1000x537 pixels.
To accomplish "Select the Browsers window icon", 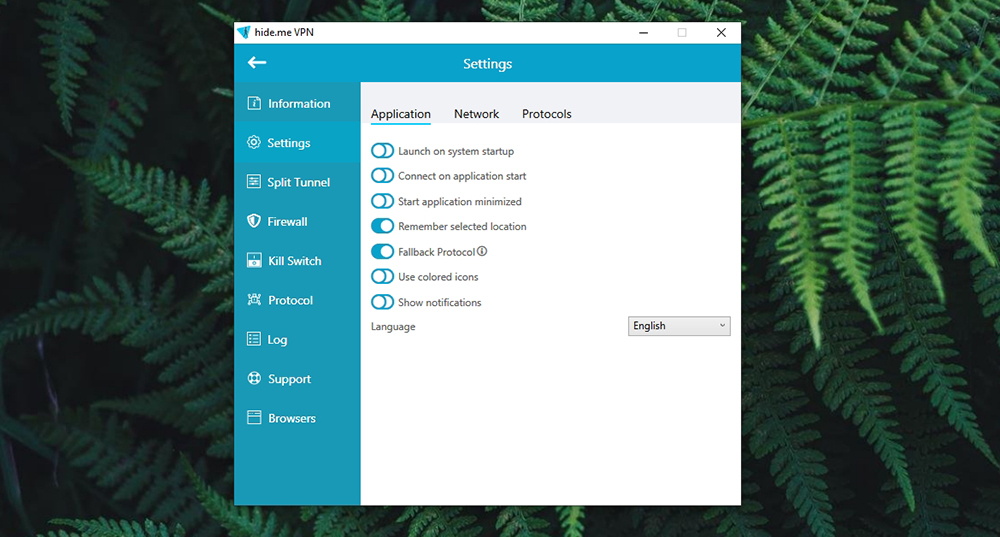I will pos(254,418).
